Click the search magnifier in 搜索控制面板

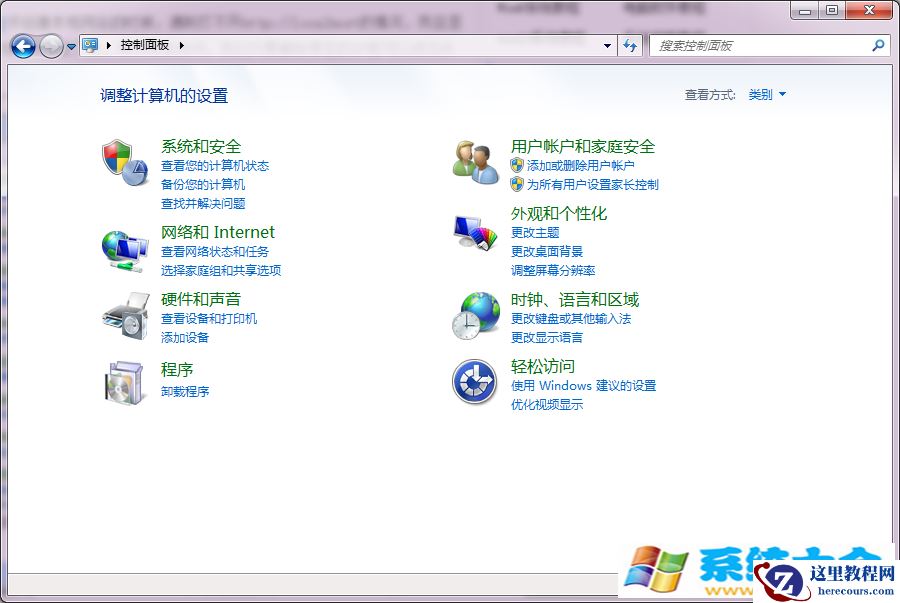877,45
